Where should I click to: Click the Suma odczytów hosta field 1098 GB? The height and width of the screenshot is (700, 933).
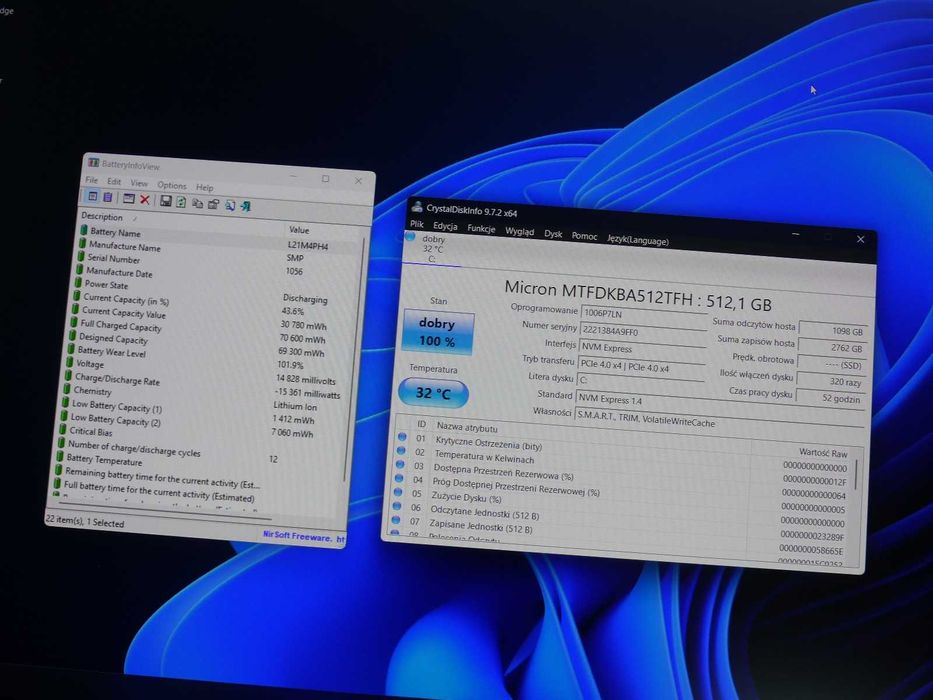[833, 330]
